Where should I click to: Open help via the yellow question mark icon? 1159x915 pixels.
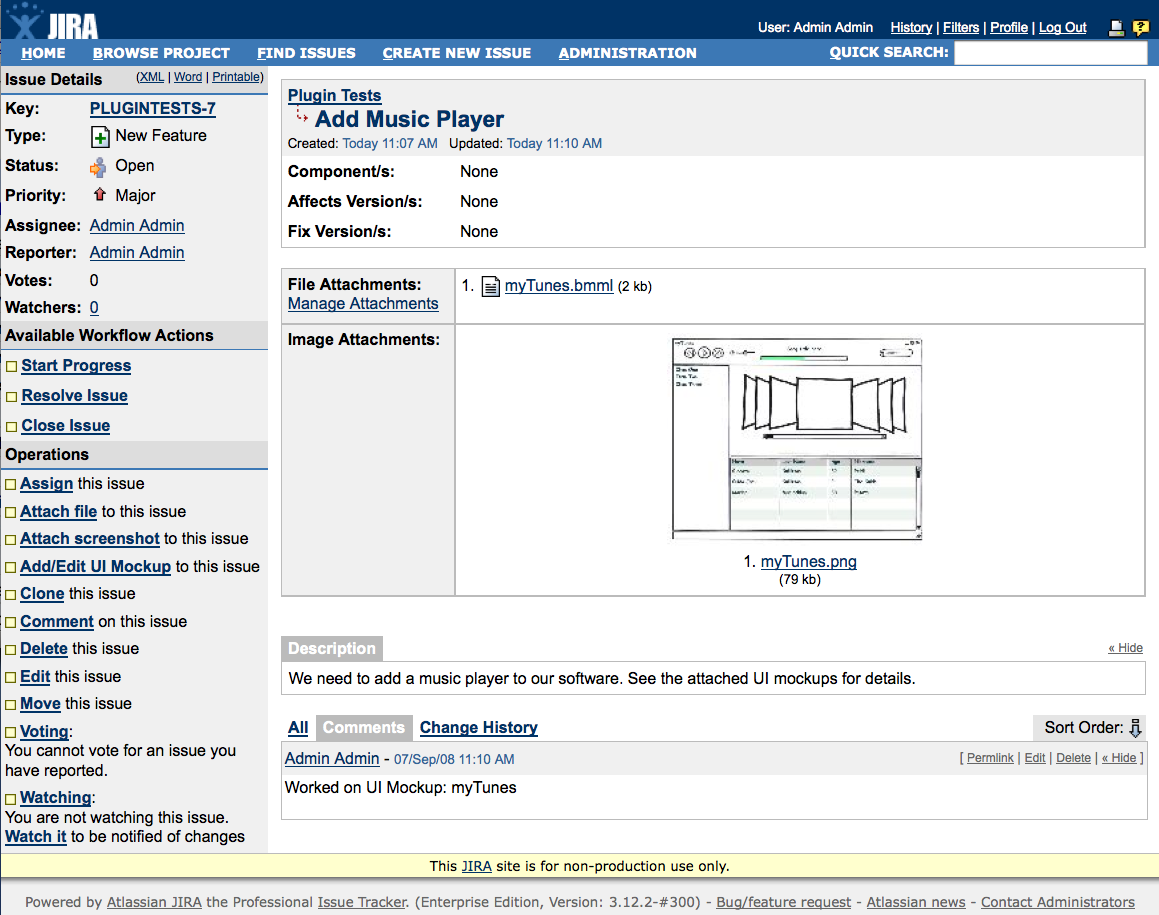tap(1140, 28)
